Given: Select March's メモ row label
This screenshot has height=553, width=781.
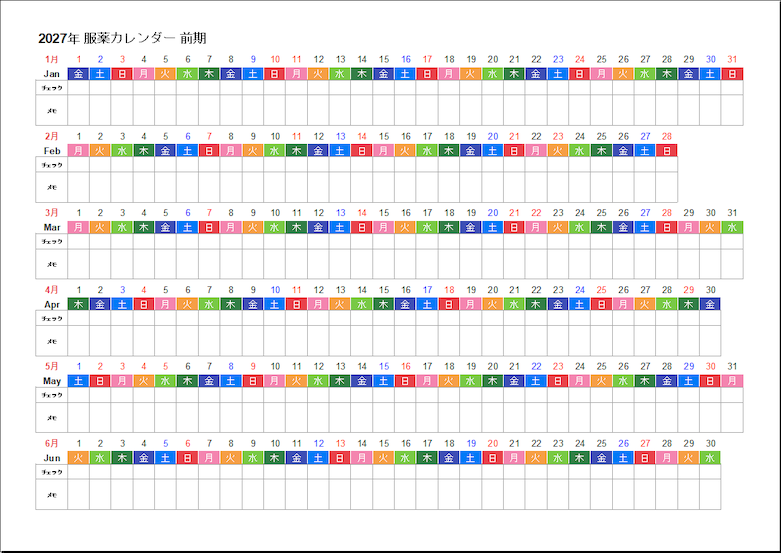Looking at the screenshot, I should (x=52, y=264).
